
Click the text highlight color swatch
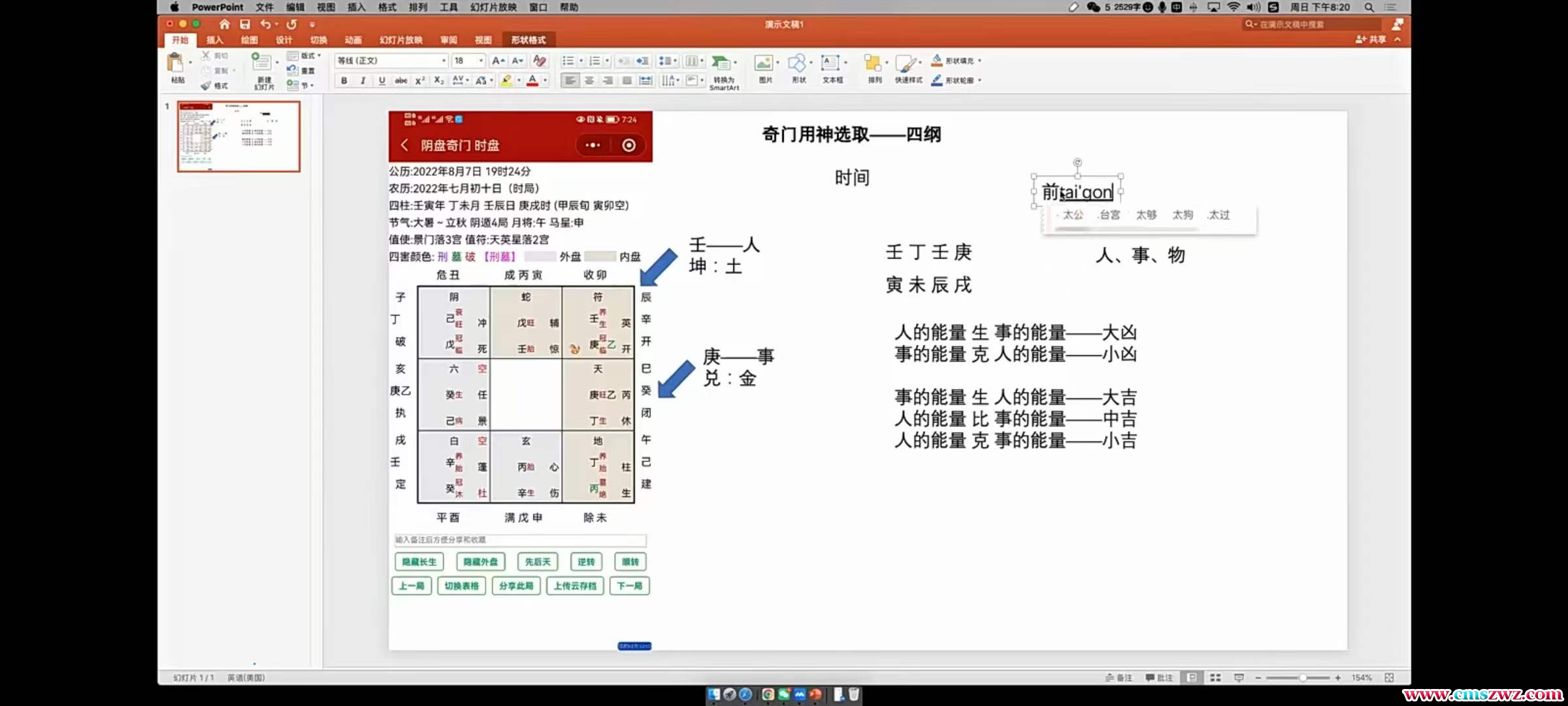pos(506,80)
